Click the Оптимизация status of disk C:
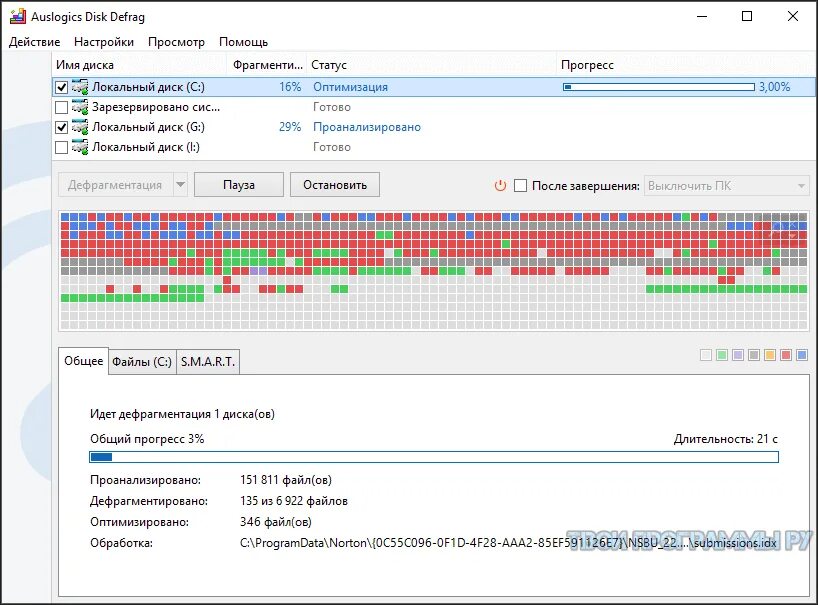This screenshot has height=605, width=818. [351, 87]
